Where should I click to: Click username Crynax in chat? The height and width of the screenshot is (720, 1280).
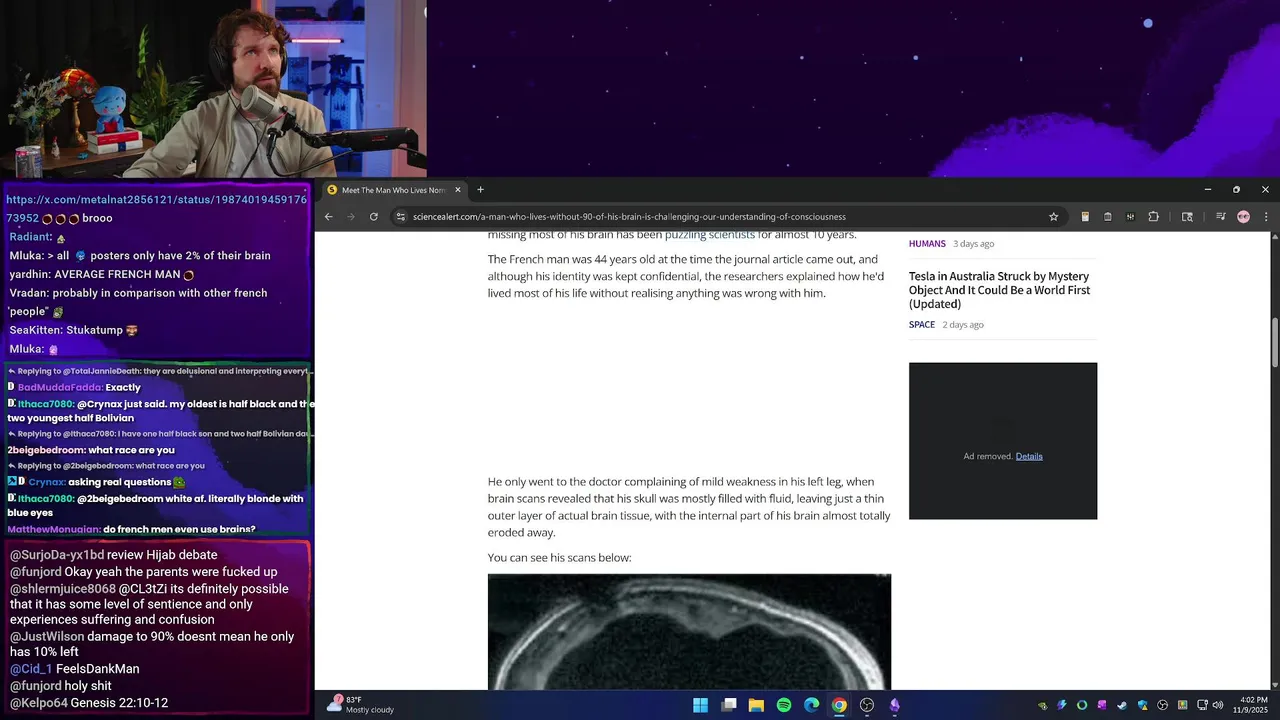point(47,483)
